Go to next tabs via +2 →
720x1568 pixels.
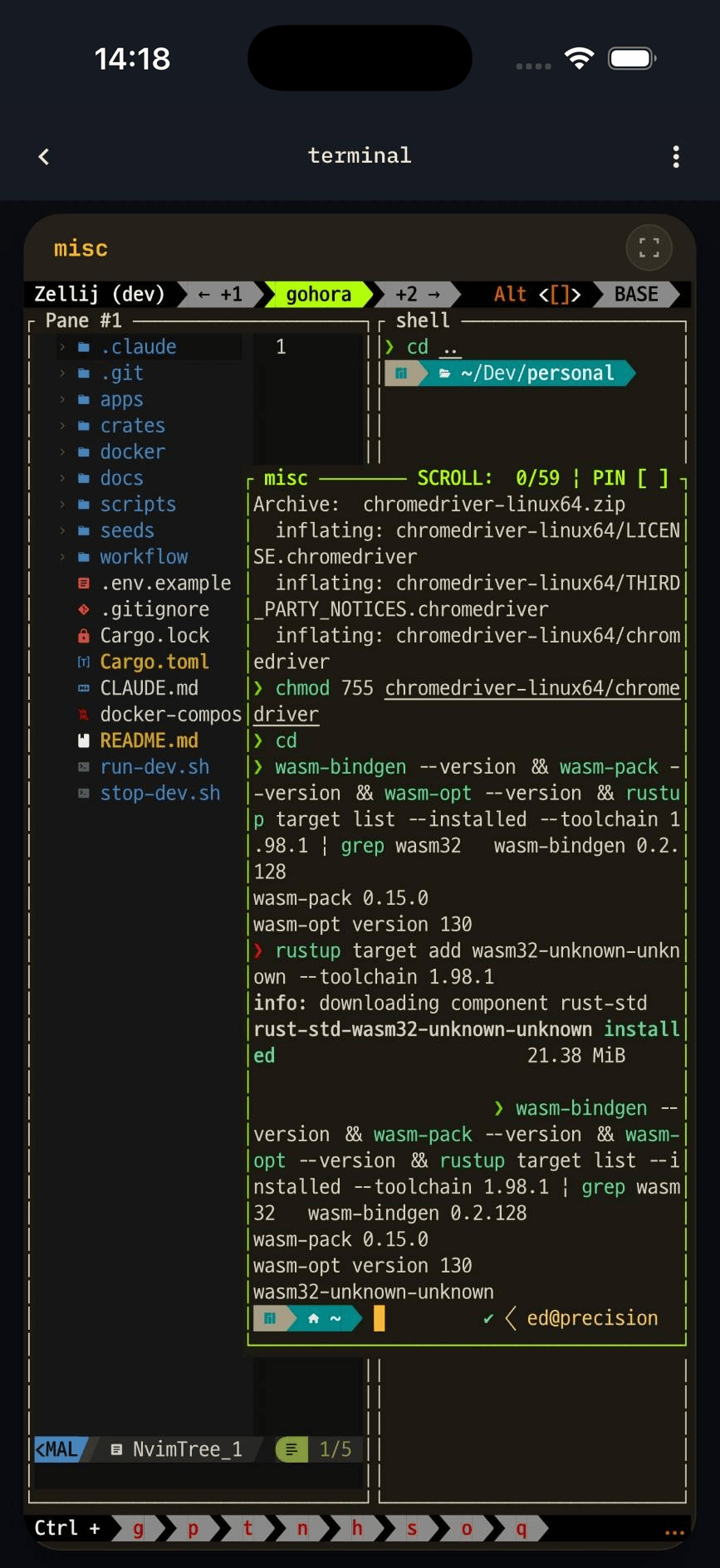[x=418, y=295]
